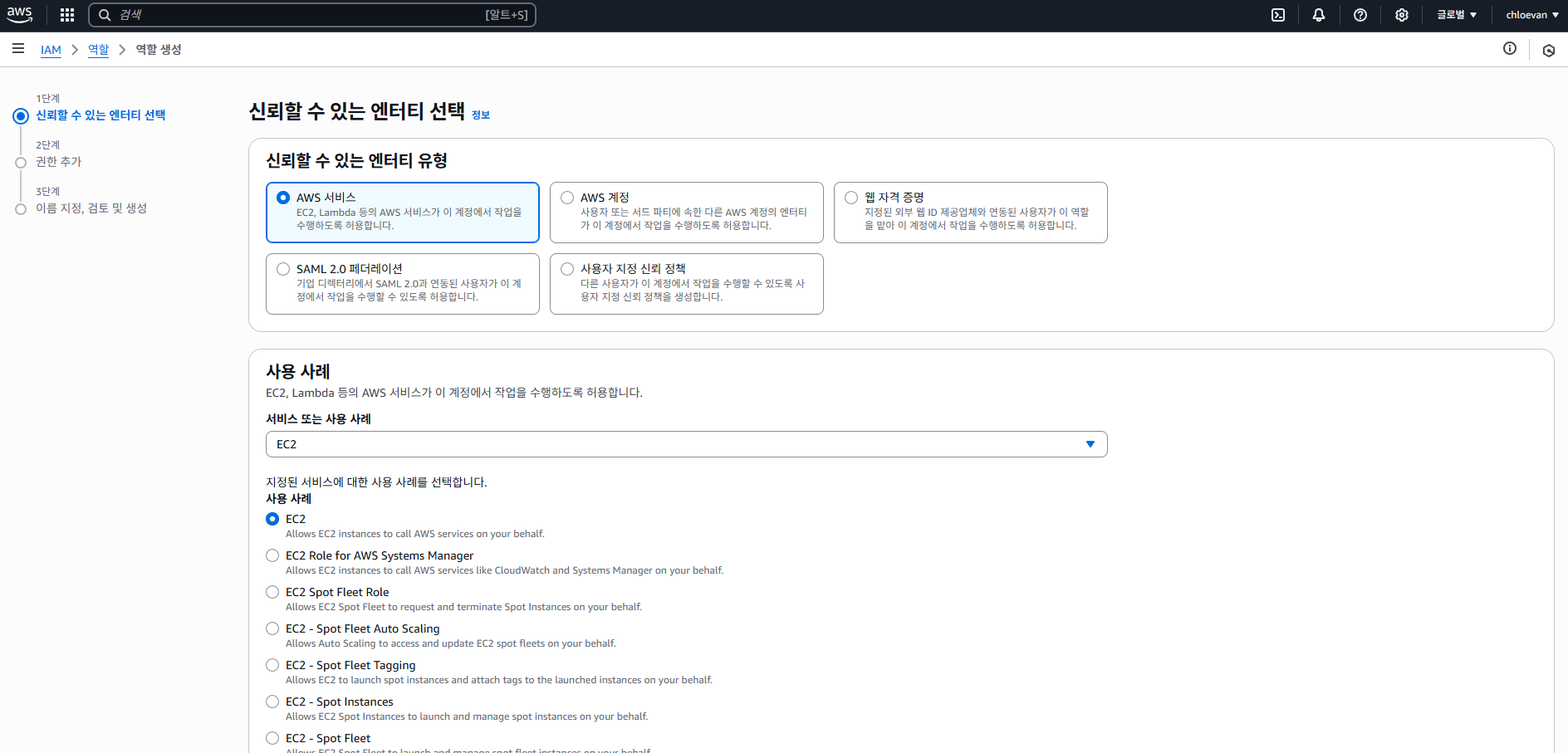Open the 서비스 또는 사용 사례 EC2 dropdown
The height and width of the screenshot is (753, 1568).
click(x=687, y=444)
